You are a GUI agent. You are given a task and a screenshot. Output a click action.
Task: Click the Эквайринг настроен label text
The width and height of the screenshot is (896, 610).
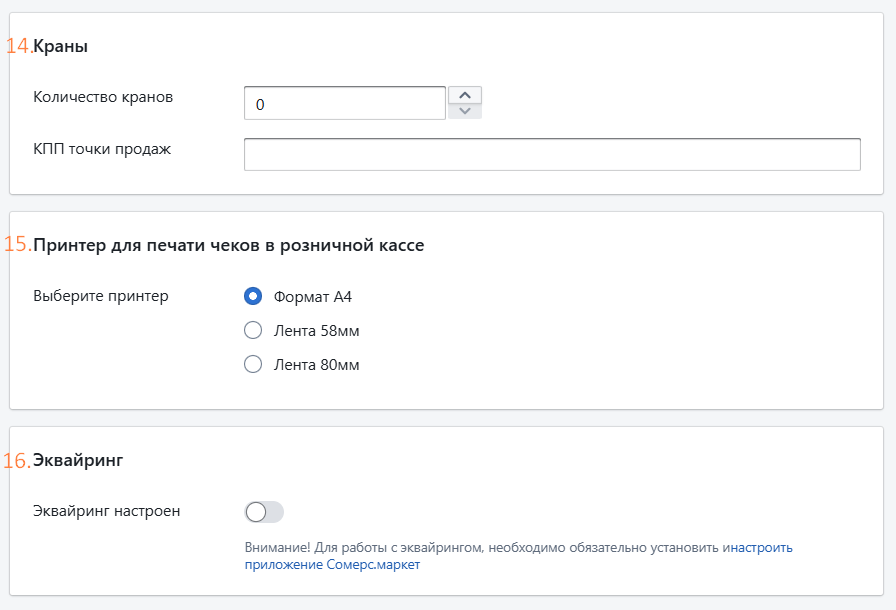point(107,511)
